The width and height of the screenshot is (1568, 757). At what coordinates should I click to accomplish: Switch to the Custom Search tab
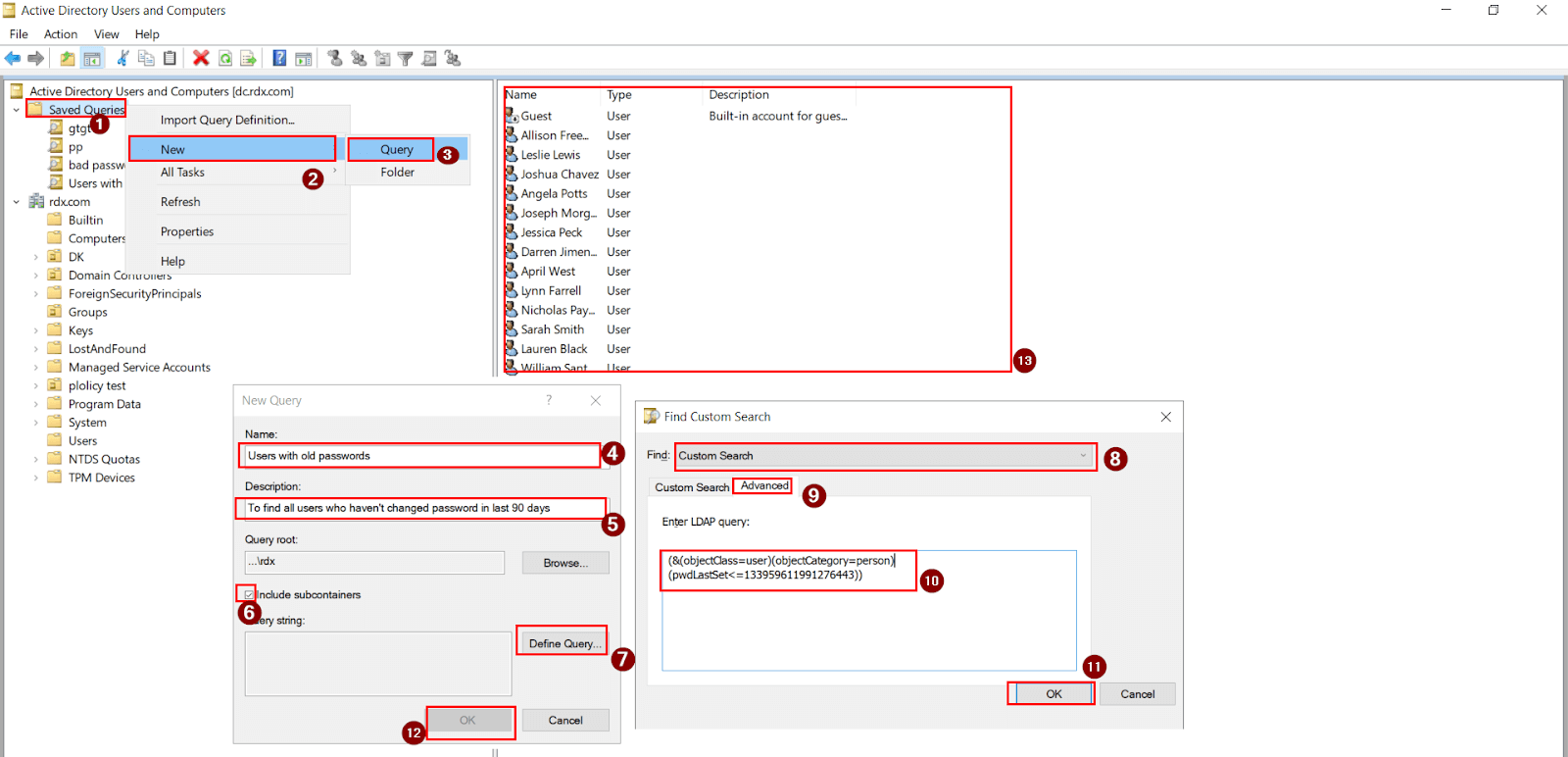tap(692, 487)
